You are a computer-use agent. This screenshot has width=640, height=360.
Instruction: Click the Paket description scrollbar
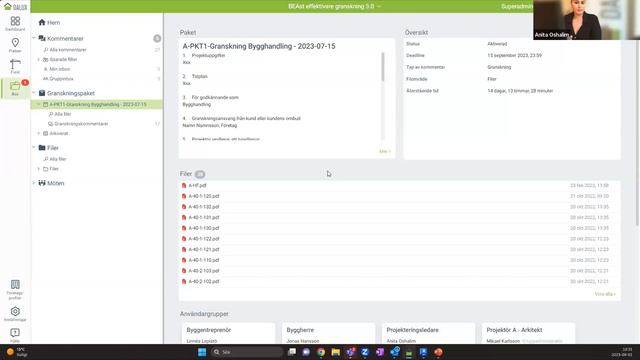pyautogui.click(x=383, y=67)
